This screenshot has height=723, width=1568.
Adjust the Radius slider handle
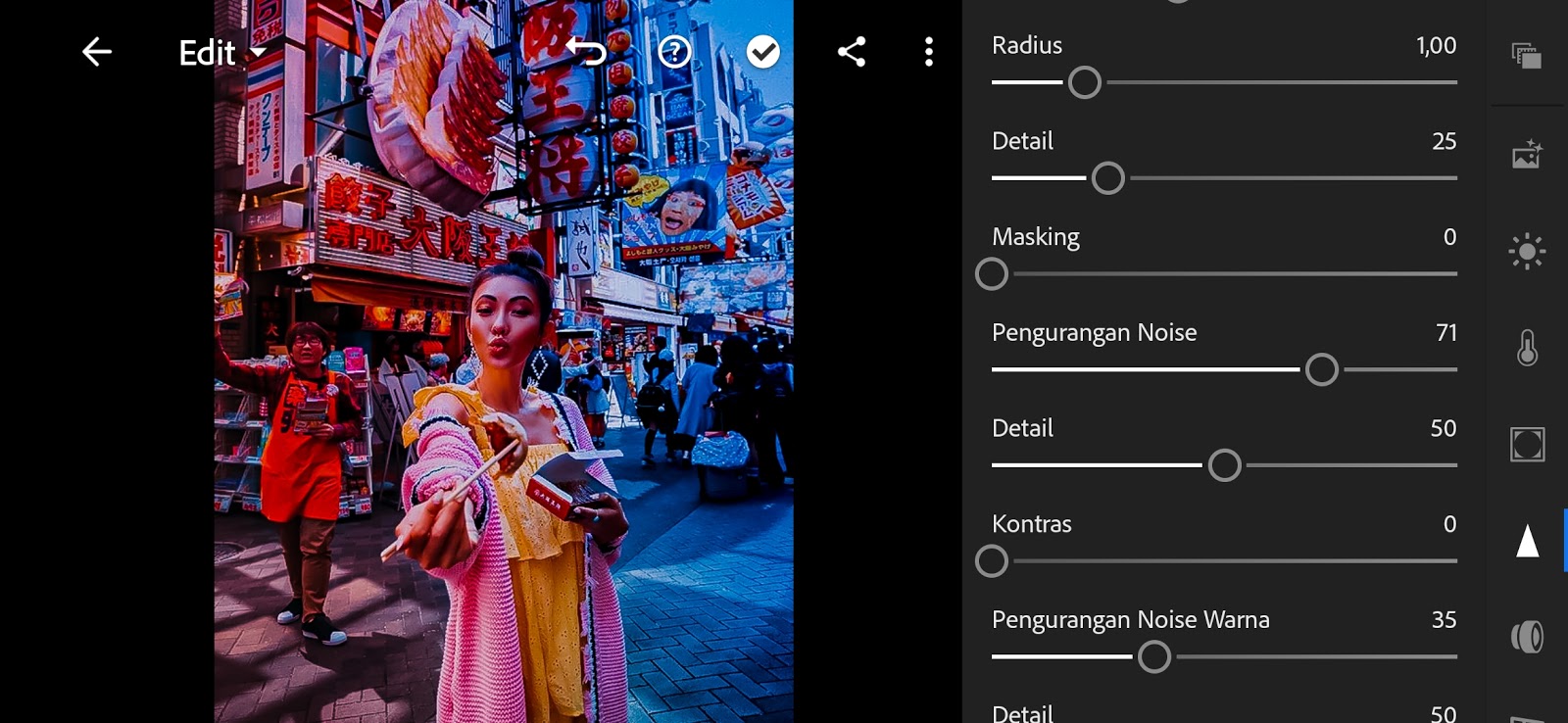click(1084, 82)
